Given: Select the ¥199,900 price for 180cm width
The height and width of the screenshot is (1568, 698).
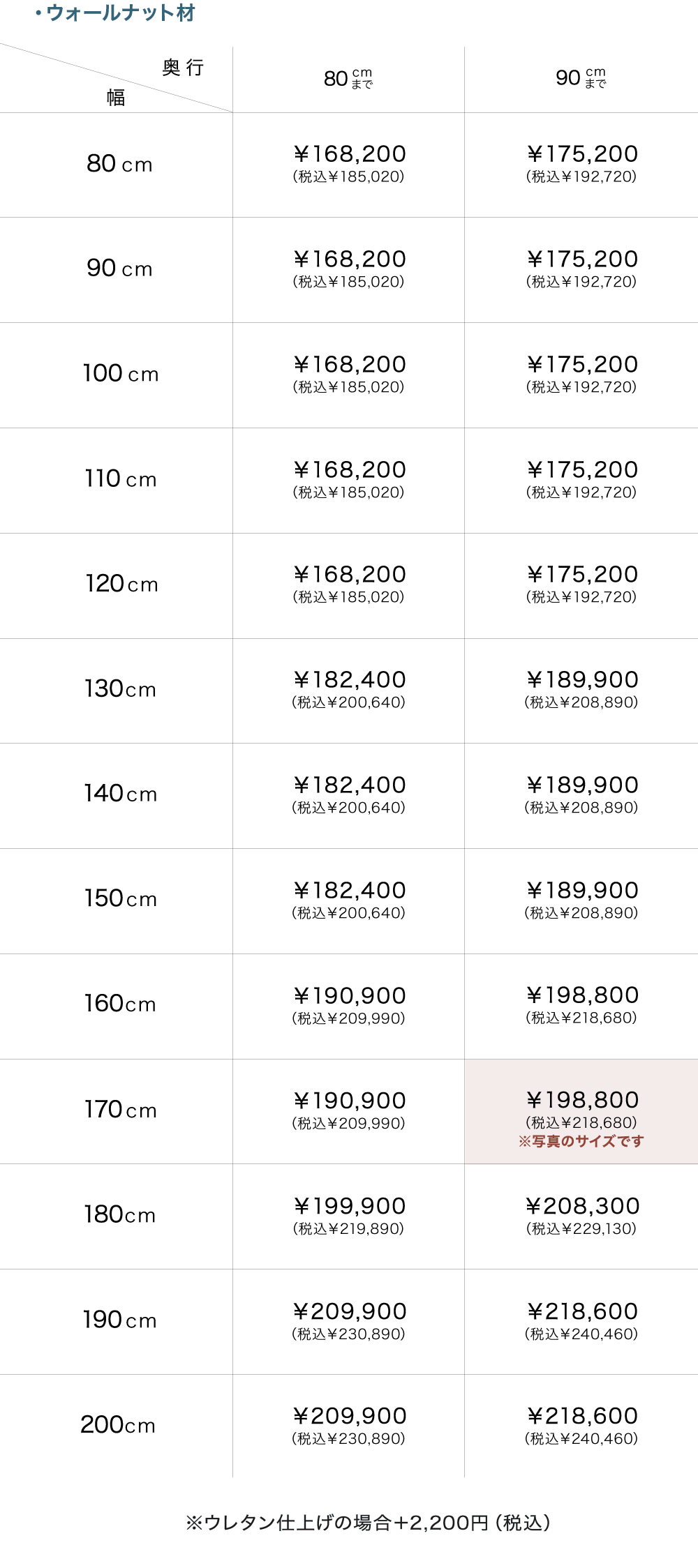Looking at the screenshot, I should [349, 1207].
